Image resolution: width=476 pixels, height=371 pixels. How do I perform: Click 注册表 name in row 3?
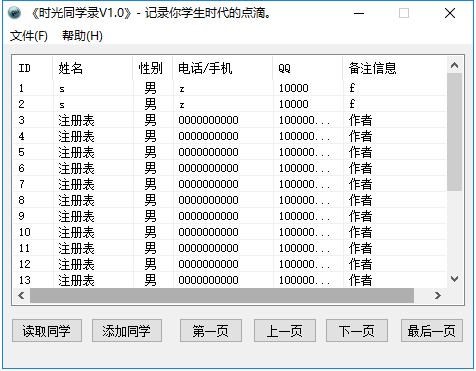coord(77,120)
